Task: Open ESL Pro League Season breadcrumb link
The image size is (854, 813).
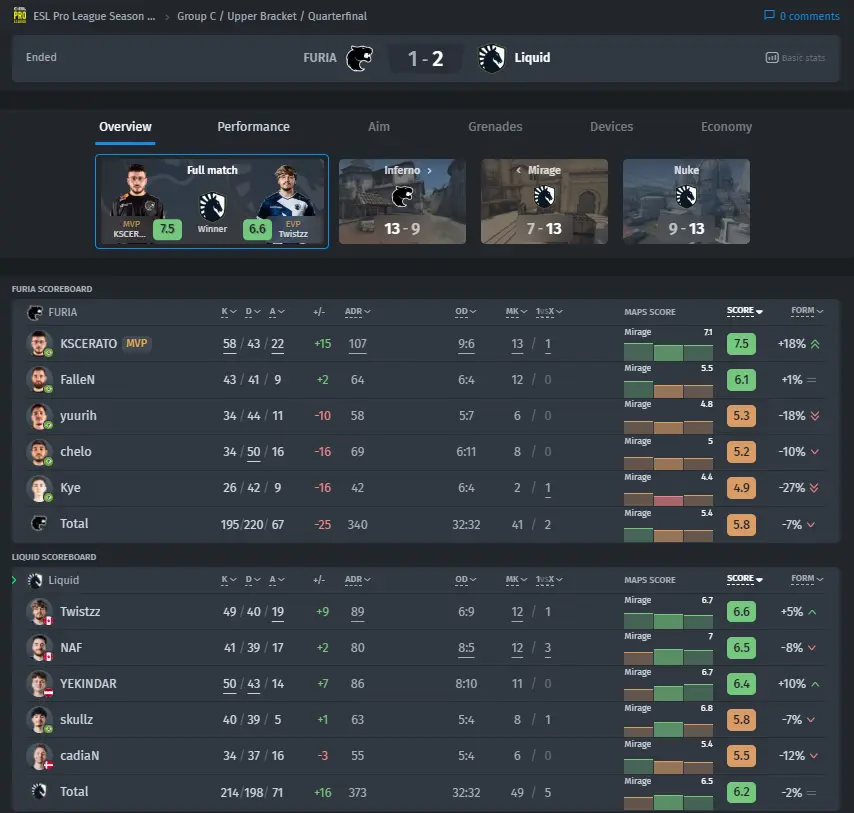Action: (x=94, y=16)
